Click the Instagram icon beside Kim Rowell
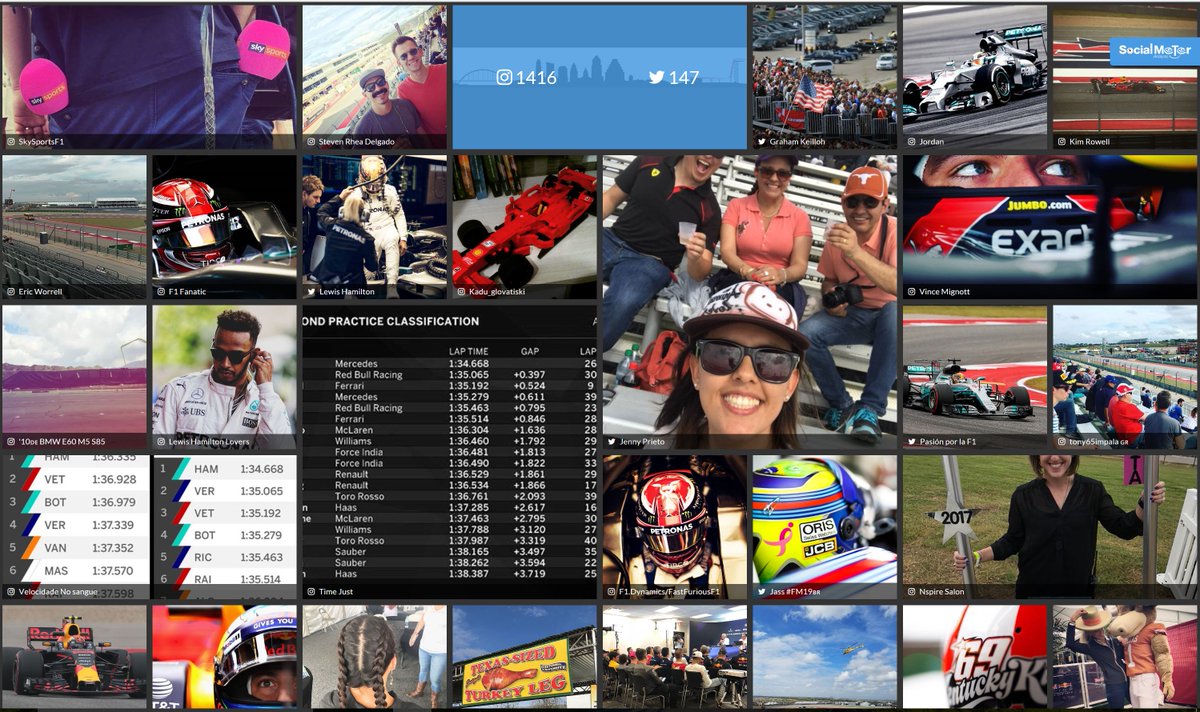Image resolution: width=1200 pixels, height=712 pixels. click(1061, 142)
